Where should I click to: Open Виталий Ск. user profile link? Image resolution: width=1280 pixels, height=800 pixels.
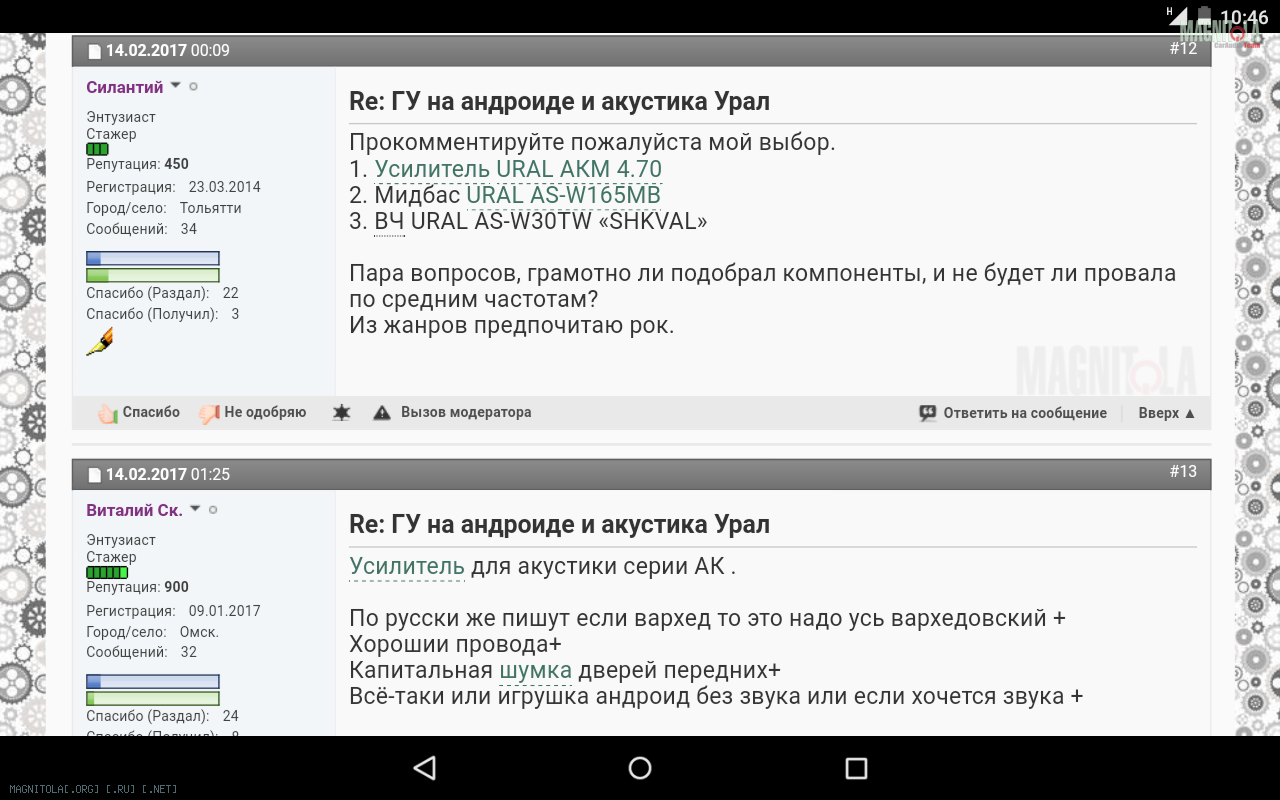point(134,510)
